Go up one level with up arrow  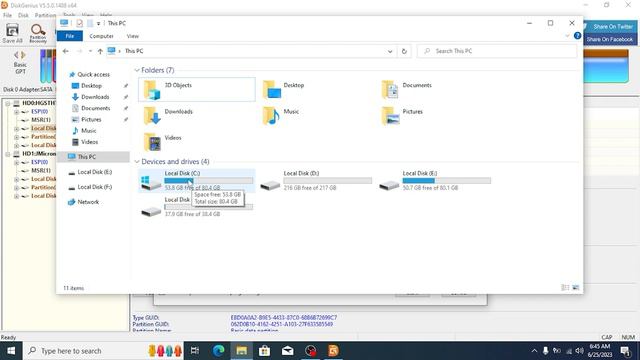pyautogui.click(x=100, y=51)
